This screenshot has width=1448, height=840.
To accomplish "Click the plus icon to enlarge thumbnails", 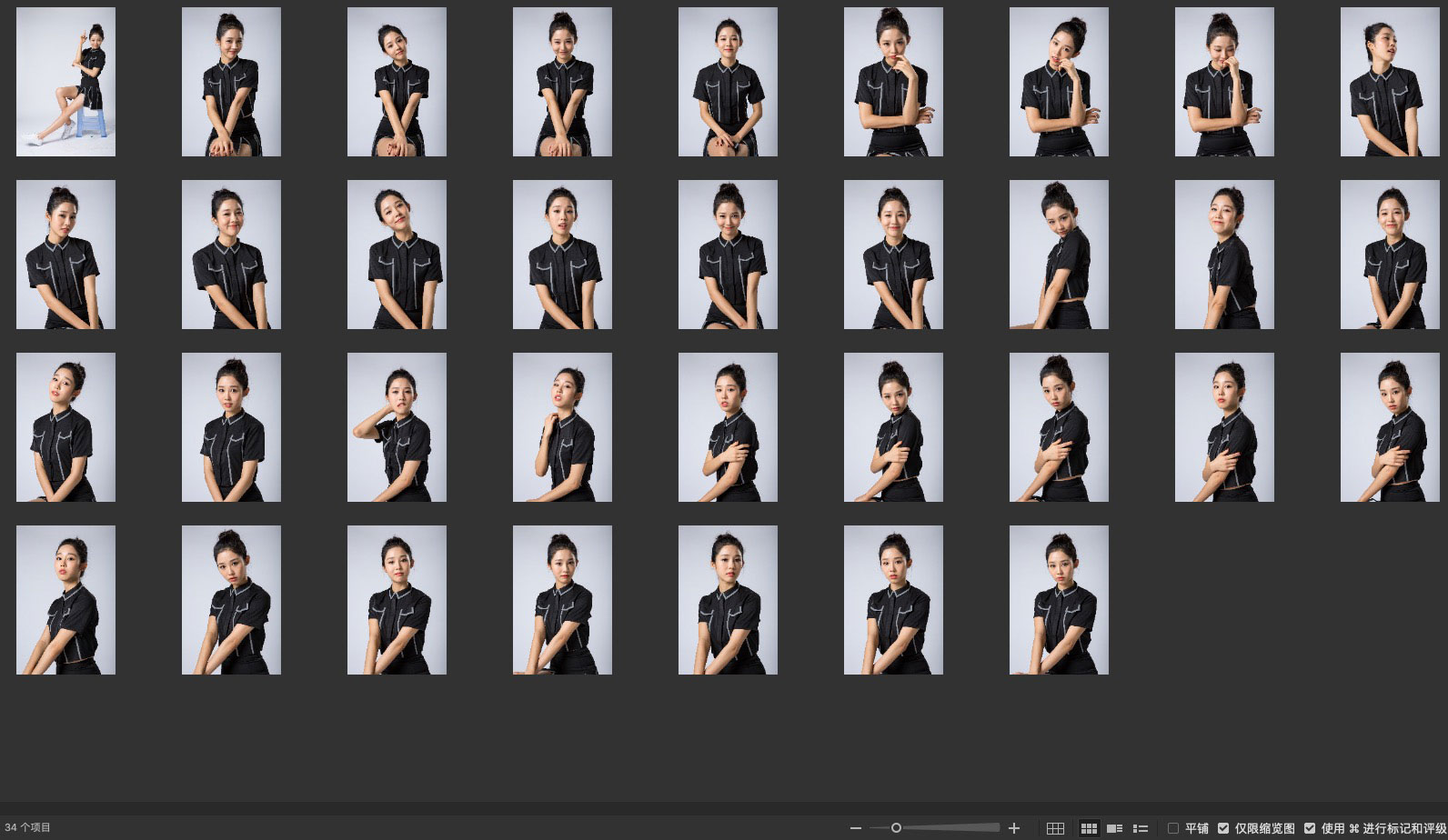I will 1014,828.
